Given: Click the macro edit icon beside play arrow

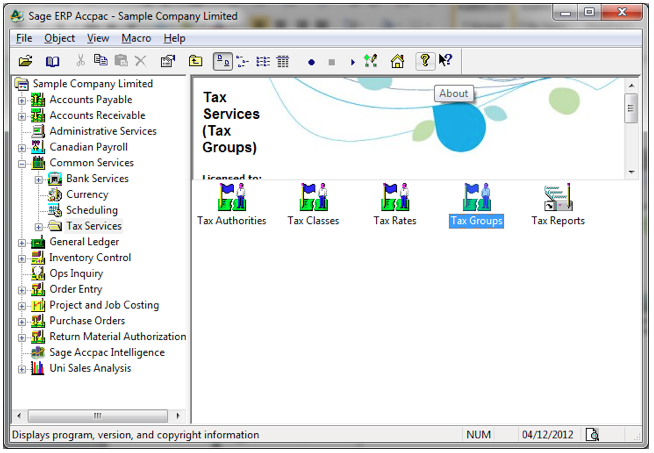Looking at the screenshot, I should pos(370,61).
